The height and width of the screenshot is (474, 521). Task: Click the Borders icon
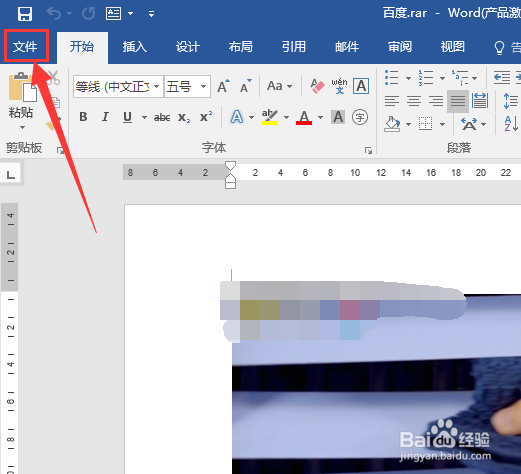click(426, 124)
